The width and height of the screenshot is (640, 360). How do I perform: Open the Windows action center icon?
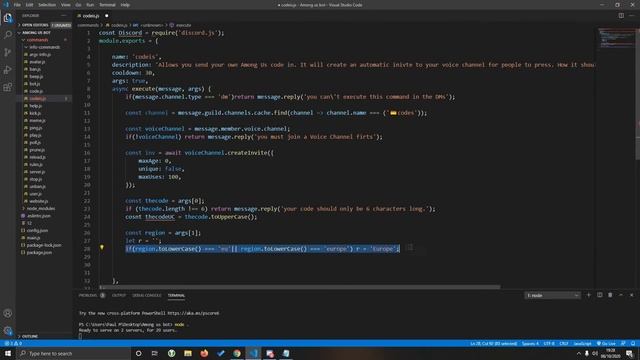click(x=630, y=353)
